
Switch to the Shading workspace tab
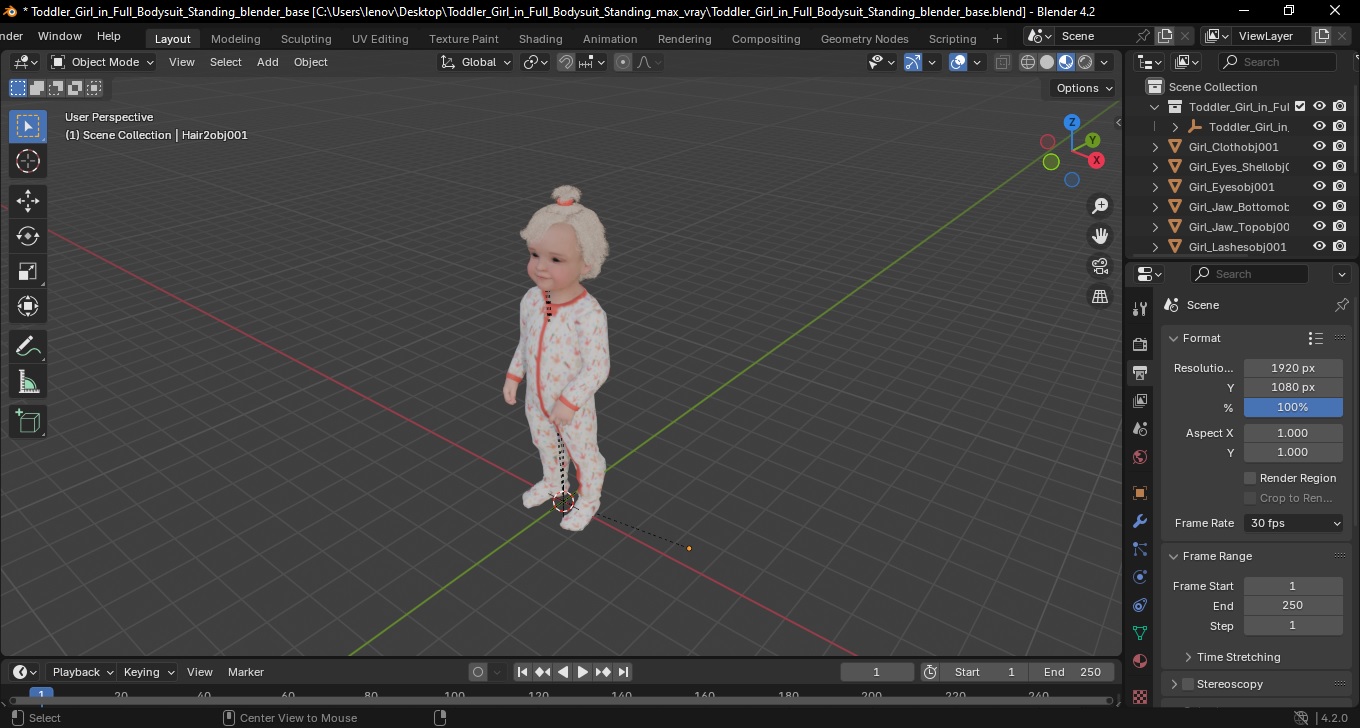(540, 39)
